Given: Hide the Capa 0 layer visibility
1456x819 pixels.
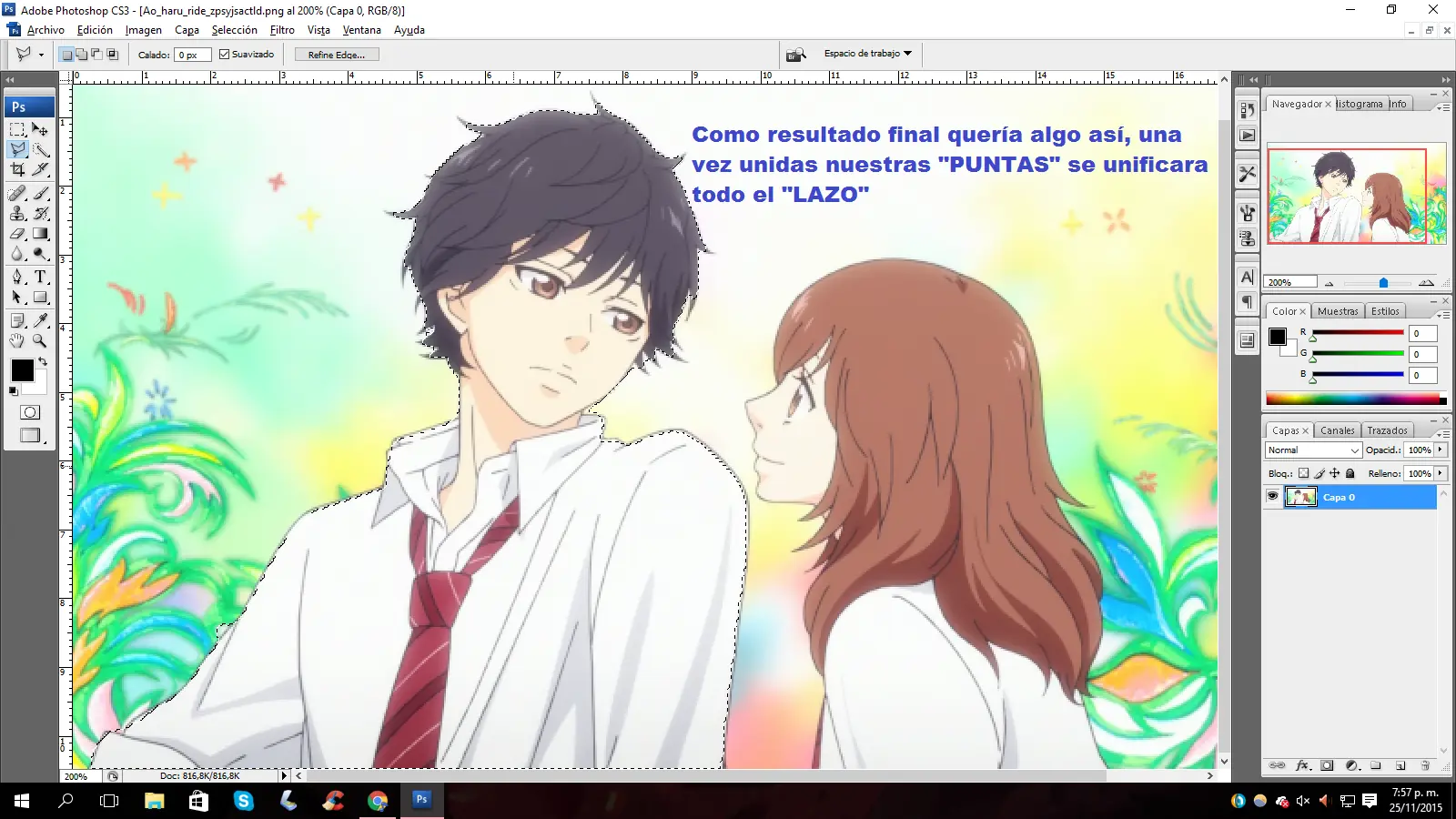Looking at the screenshot, I should click(x=1272, y=497).
